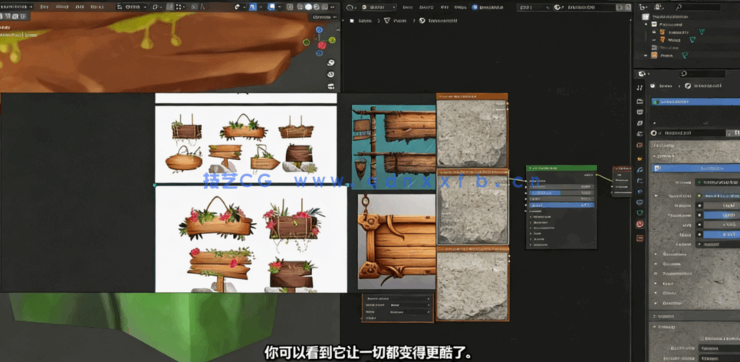Collapse the Collection row in the outliner
This screenshot has height=362, width=740.
(x=646, y=24)
